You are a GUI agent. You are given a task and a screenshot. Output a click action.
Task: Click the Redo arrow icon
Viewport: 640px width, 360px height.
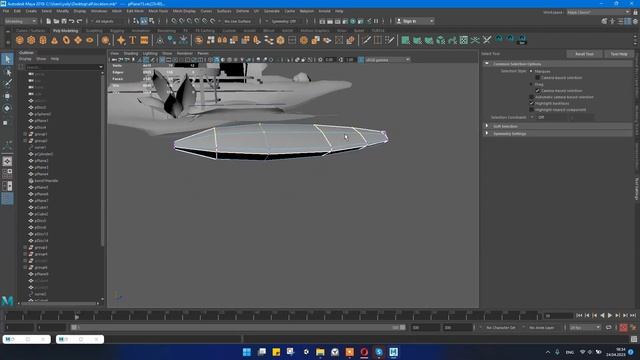[80, 21]
